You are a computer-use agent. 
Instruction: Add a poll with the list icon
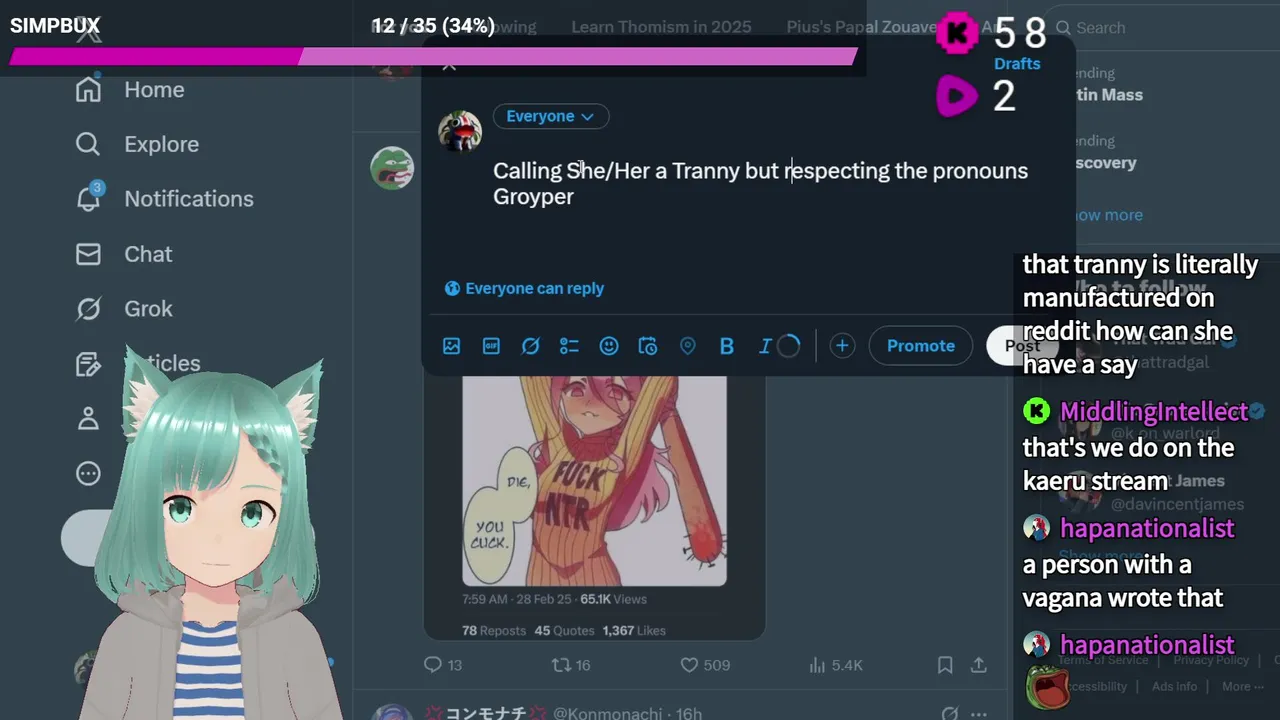(x=569, y=346)
